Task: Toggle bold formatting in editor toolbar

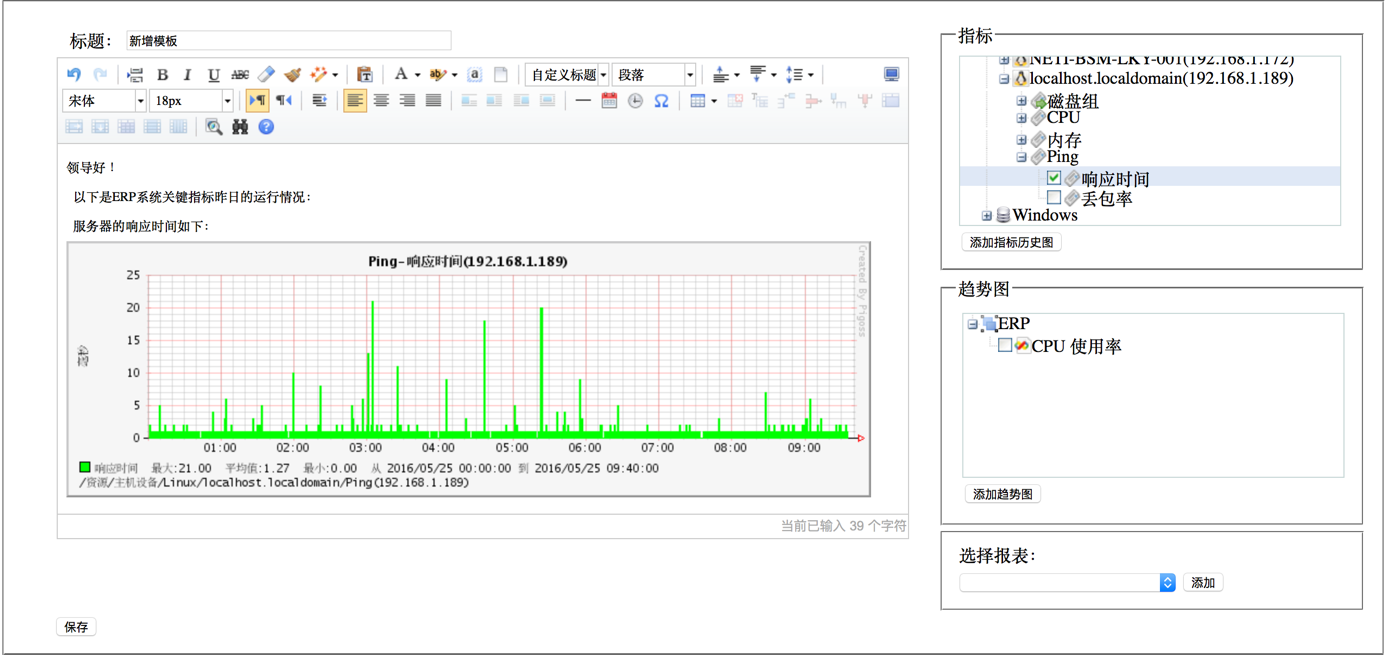Action: 162,75
